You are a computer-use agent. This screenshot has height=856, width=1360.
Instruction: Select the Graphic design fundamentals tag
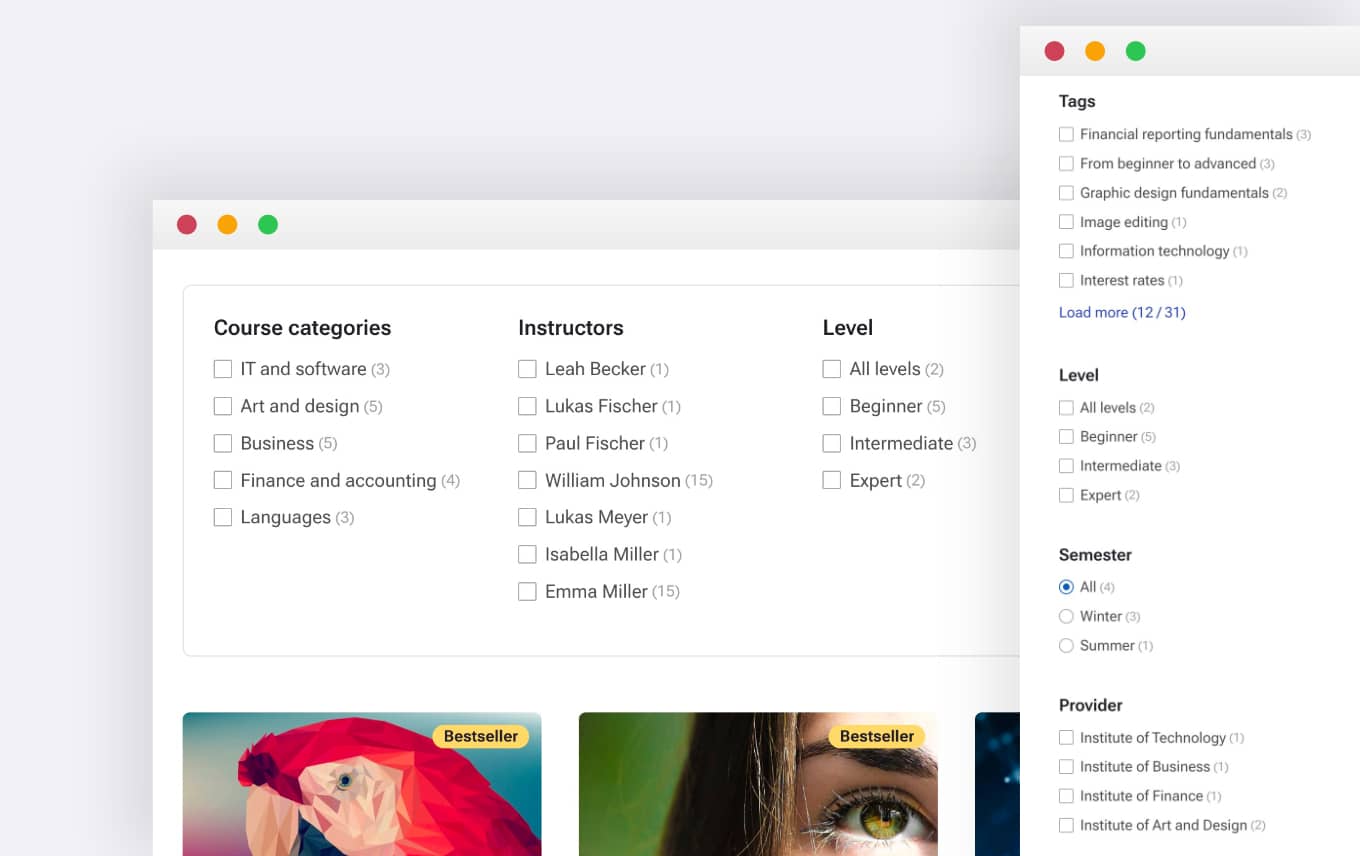coord(1066,193)
